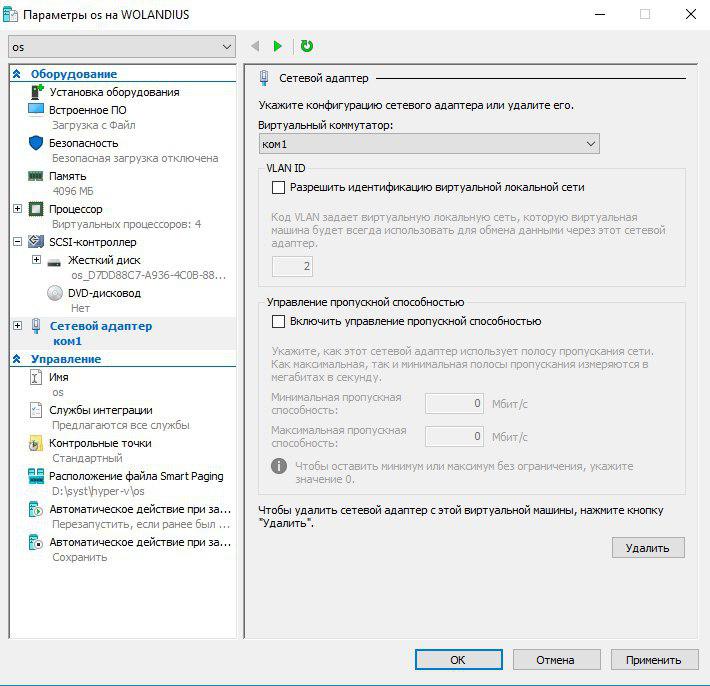This screenshot has width=710, height=686.
Task: Expand the Сетевой адаптер node
Action: (17, 326)
